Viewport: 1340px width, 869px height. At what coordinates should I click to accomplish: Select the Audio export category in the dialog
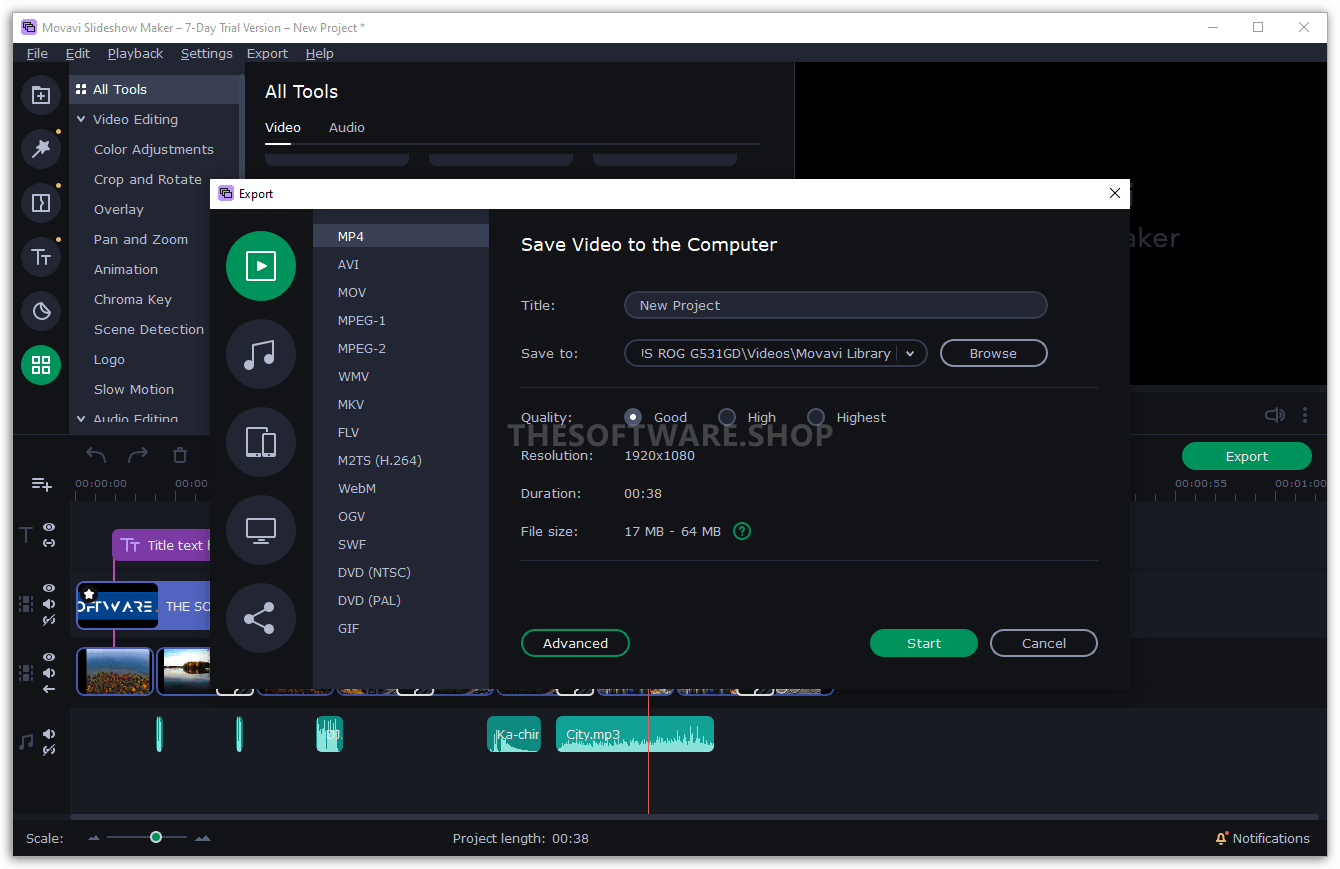point(261,354)
